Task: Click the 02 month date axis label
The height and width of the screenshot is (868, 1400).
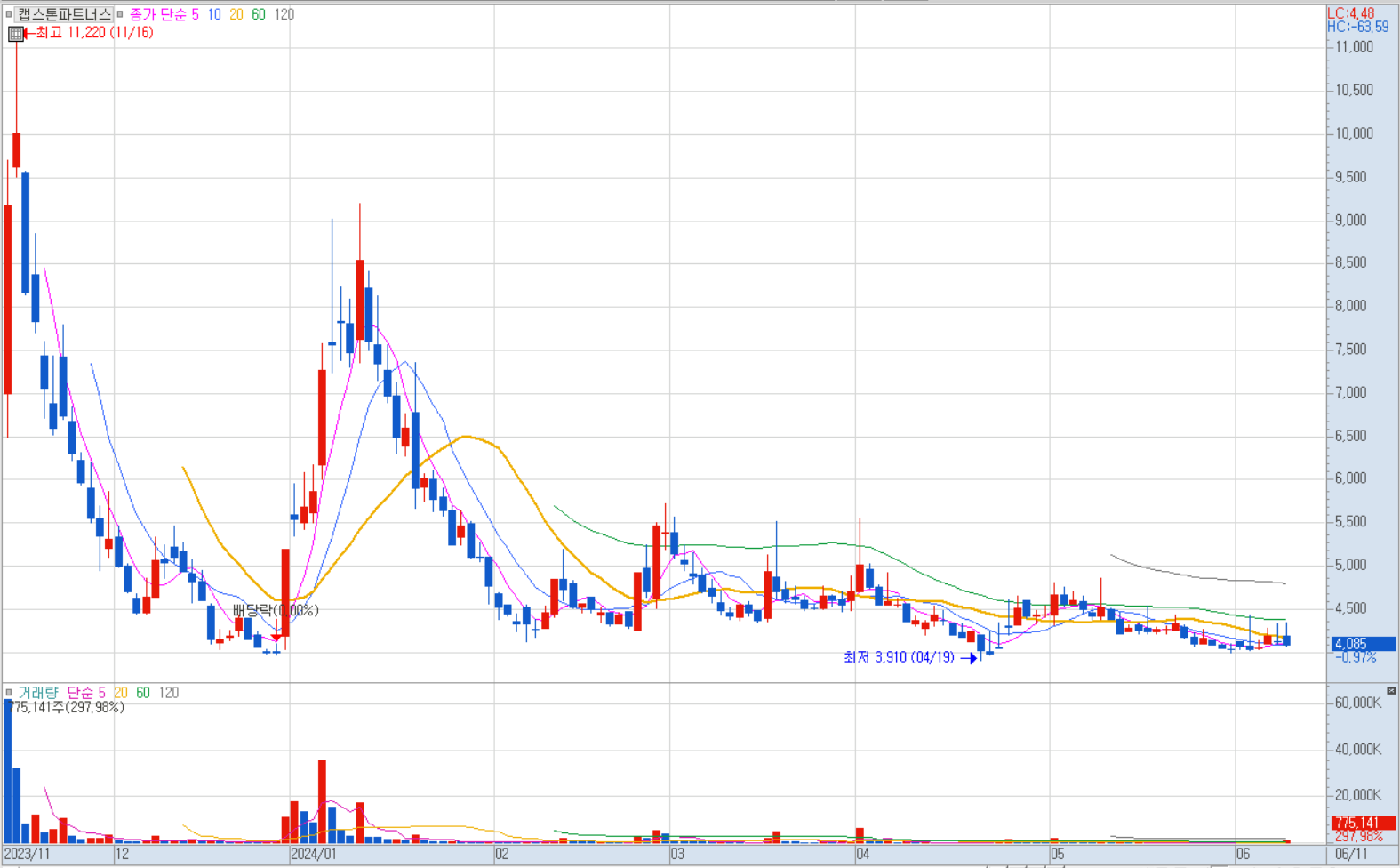Action: click(x=502, y=854)
